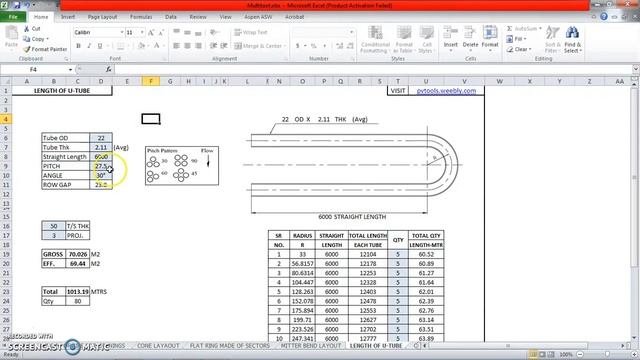Screen dimensions: 640x360
Task: Click the top align icon
Action: 176,32
